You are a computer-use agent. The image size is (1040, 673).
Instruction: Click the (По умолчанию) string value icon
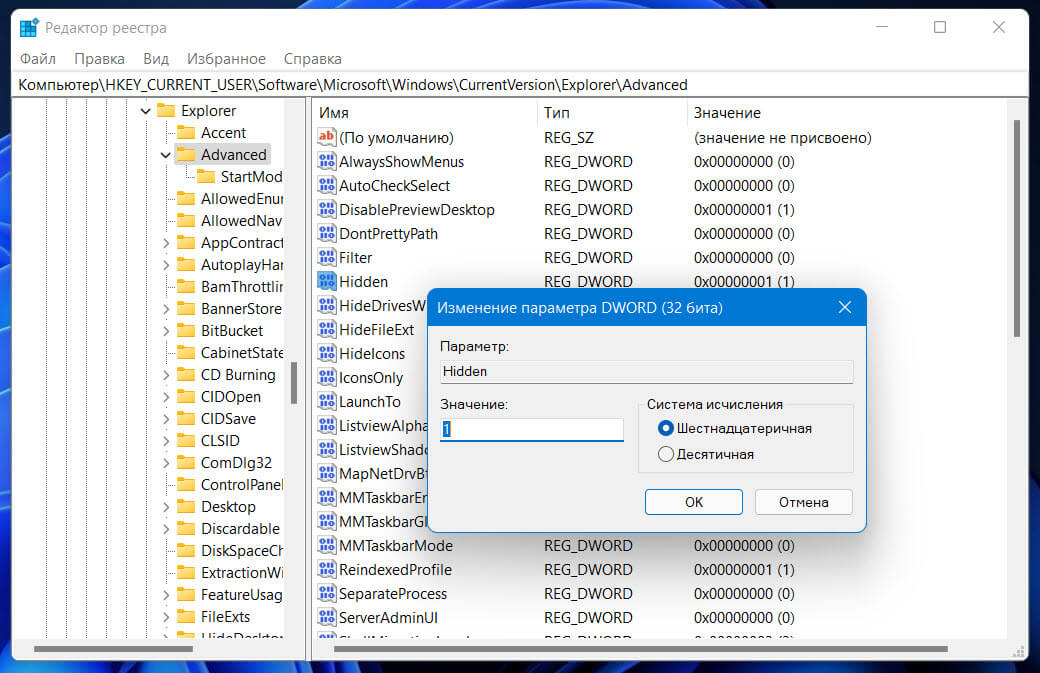click(326, 137)
